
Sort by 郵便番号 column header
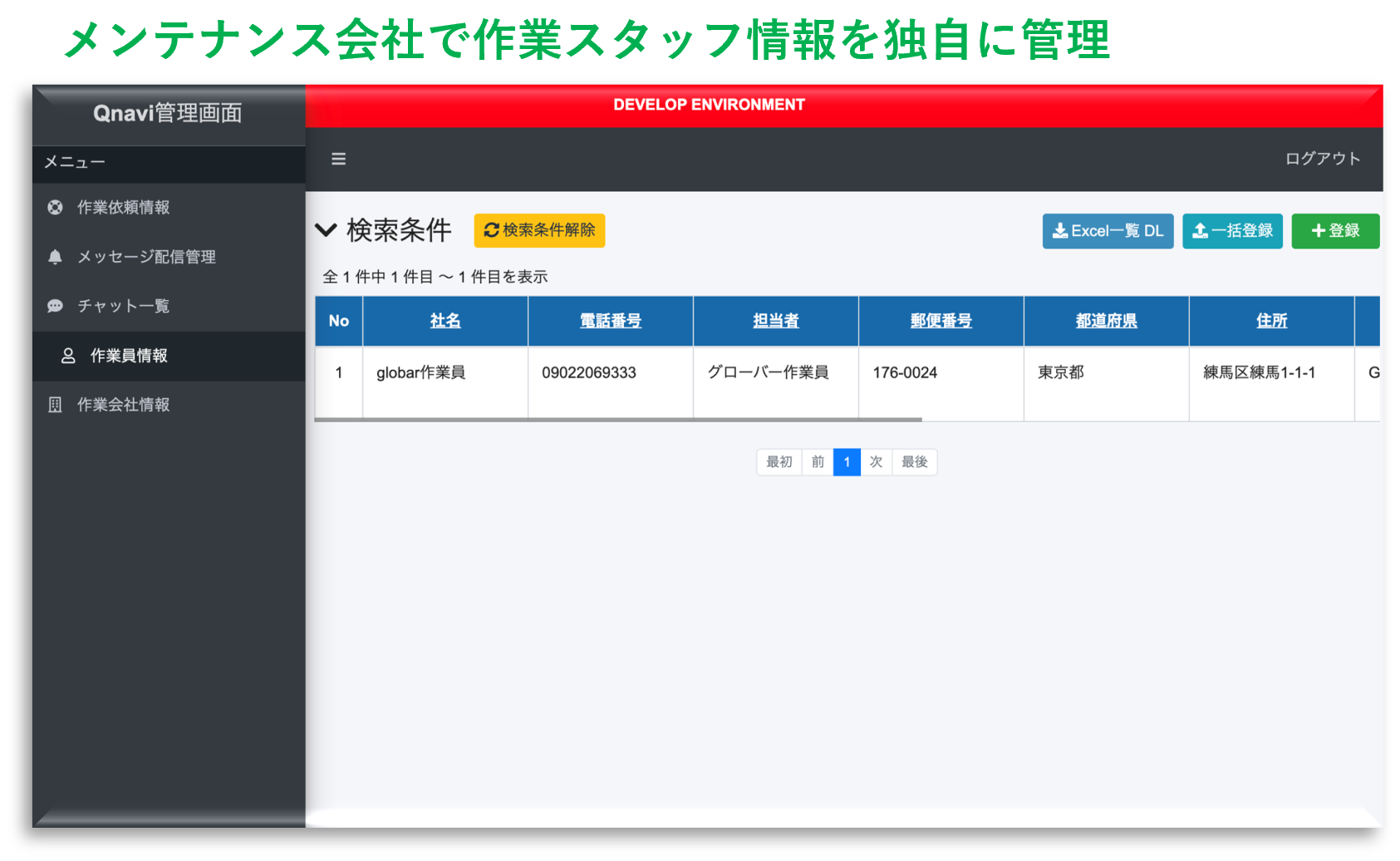click(941, 321)
